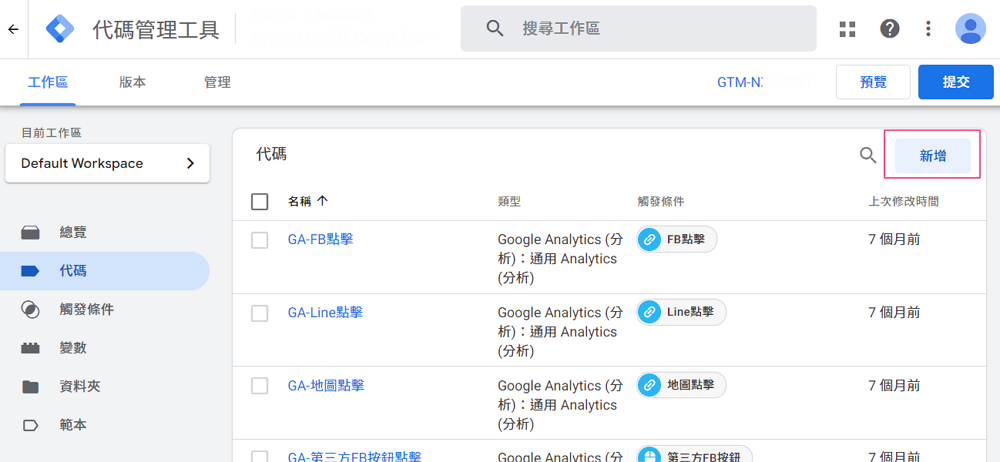Click the FB點擊 trigger link icon
The height and width of the screenshot is (462, 1000).
(649, 240)
